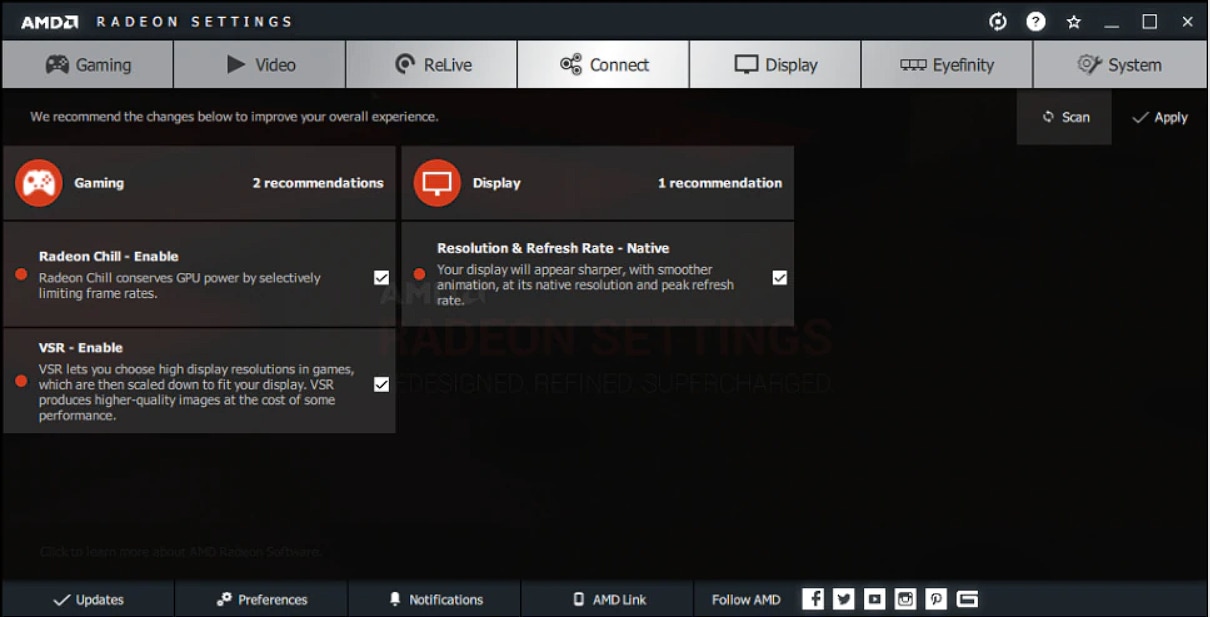The image size is (1210, 617).
Task: Open Preferences in bottom bar
Action: (262, 599)
